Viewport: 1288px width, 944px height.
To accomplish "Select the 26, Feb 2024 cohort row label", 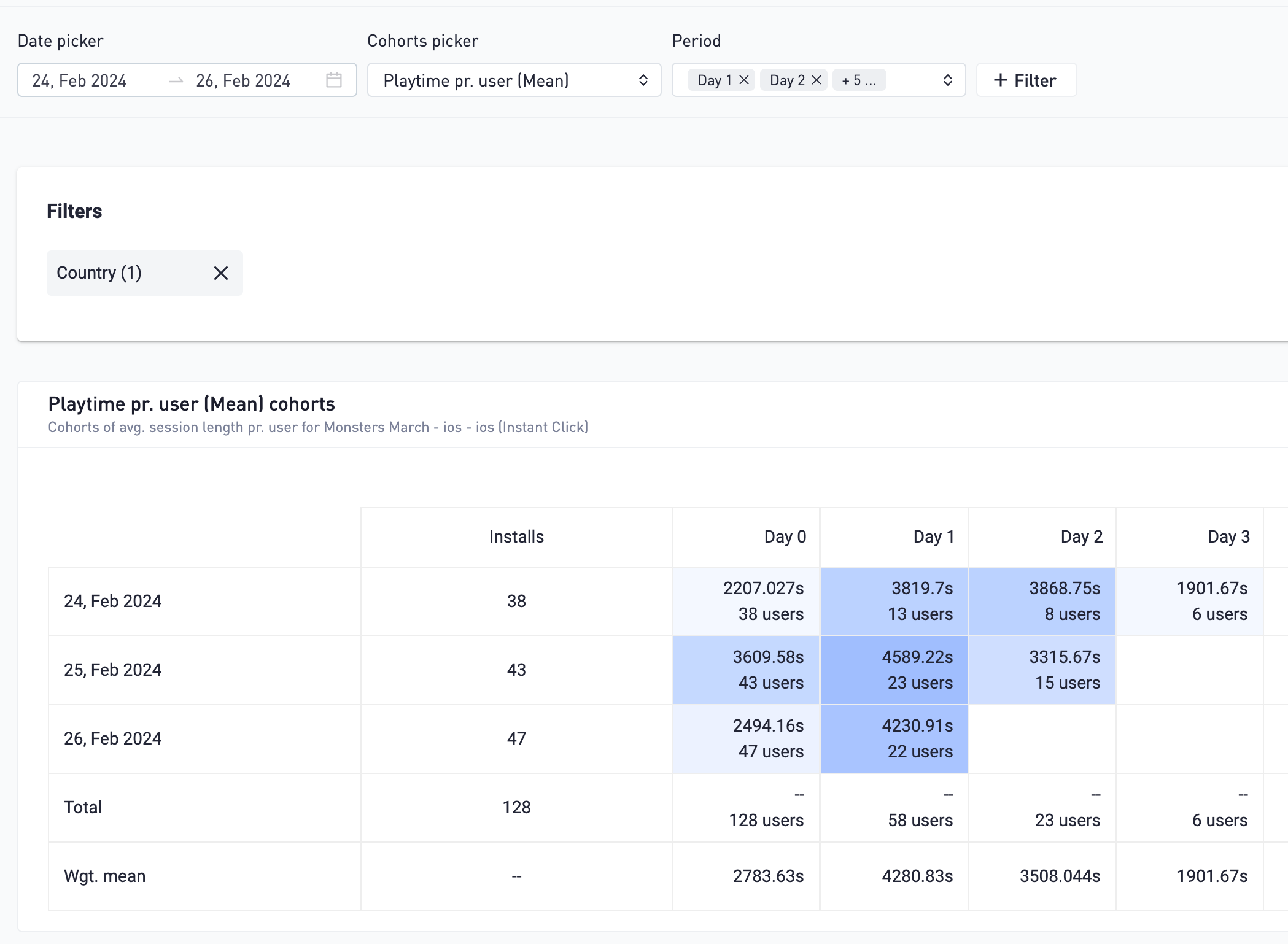I will coord(113,739).
